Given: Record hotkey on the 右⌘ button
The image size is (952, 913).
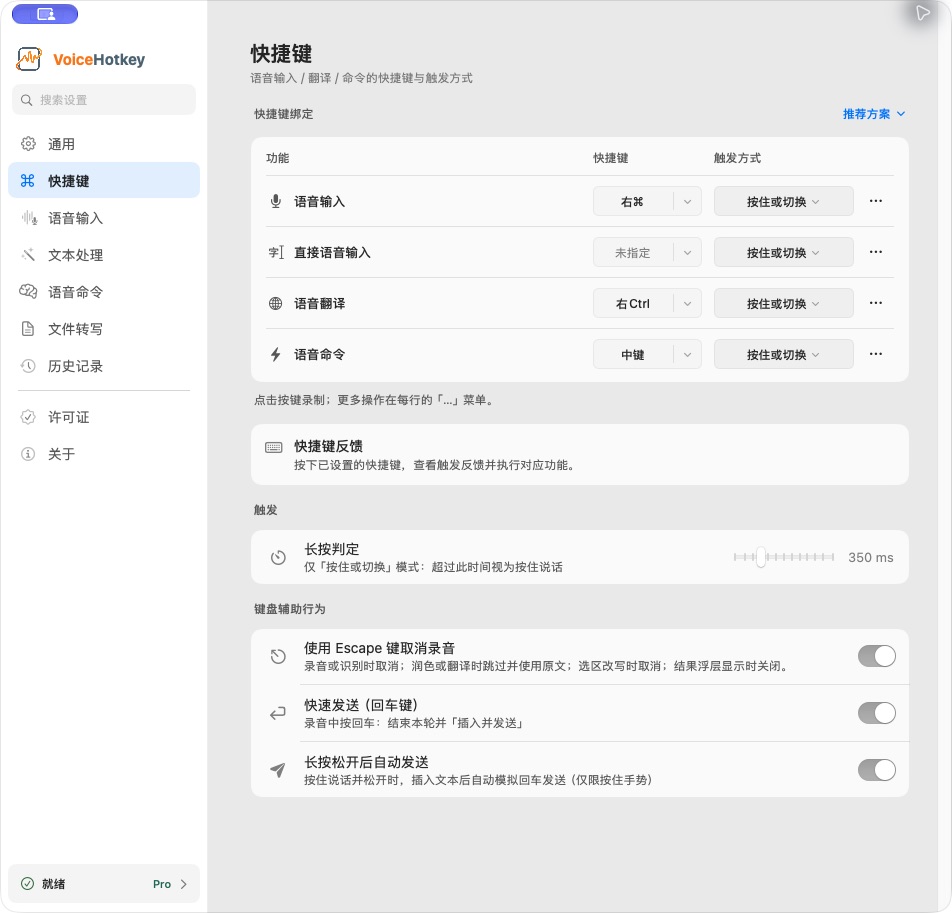Looking at the screenshot, I should click(633, 202).
